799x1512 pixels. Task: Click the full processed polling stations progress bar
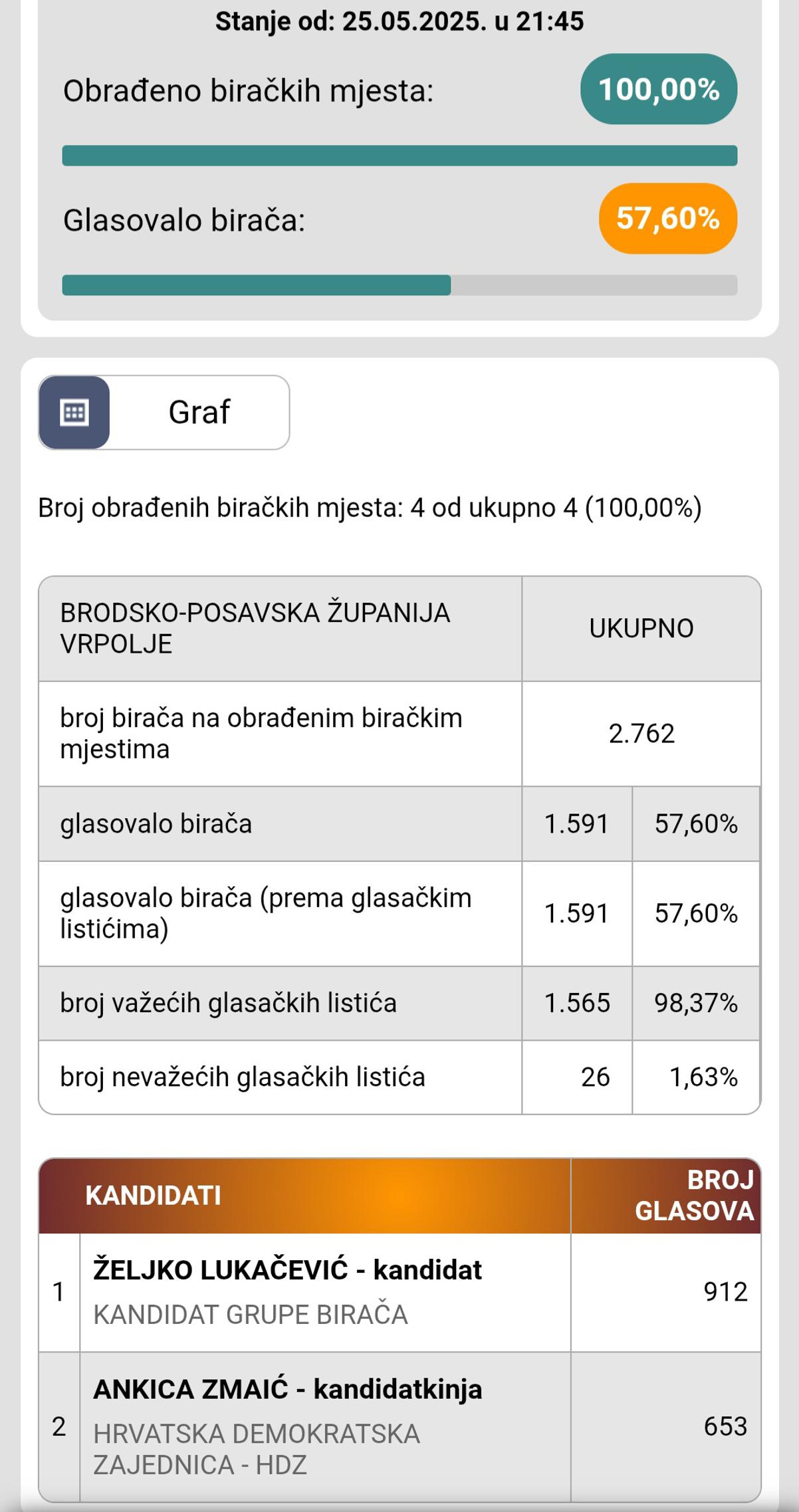399,156
